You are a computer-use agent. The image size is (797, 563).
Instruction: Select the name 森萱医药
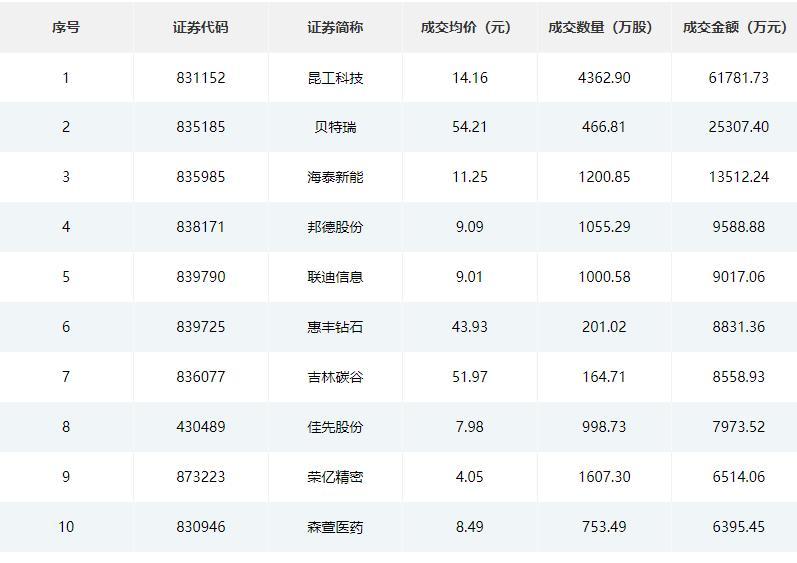click(x=335, y=527)
